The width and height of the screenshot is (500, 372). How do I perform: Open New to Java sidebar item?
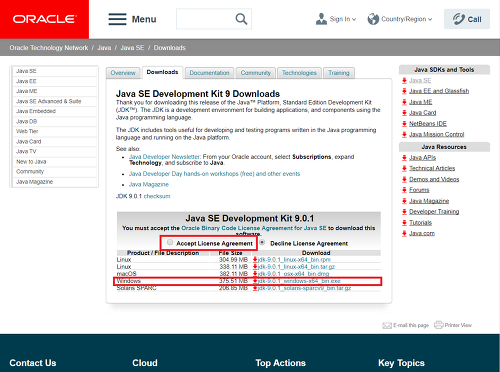pos(31,161)
